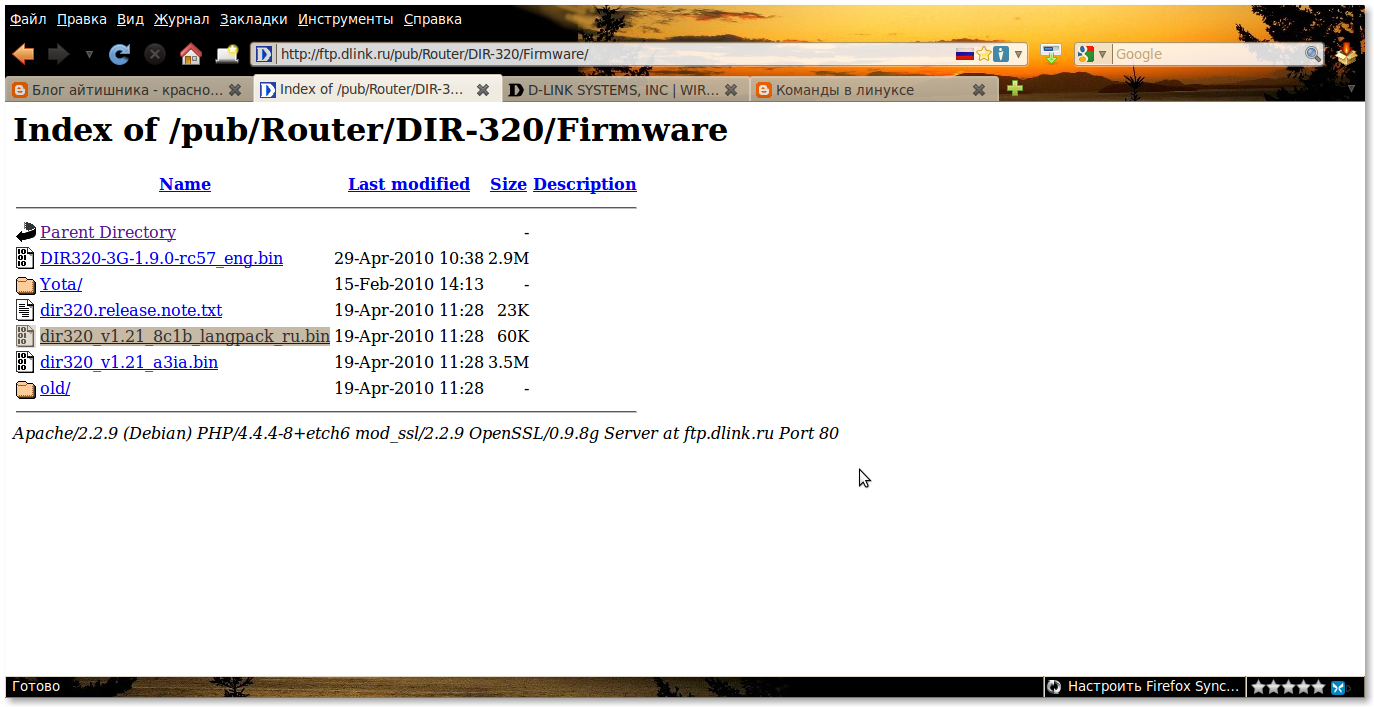Click the star rating in status bar
The height and width of the screenshot is (707, 1374).
pyautogui.click(x=1288, y=687)
